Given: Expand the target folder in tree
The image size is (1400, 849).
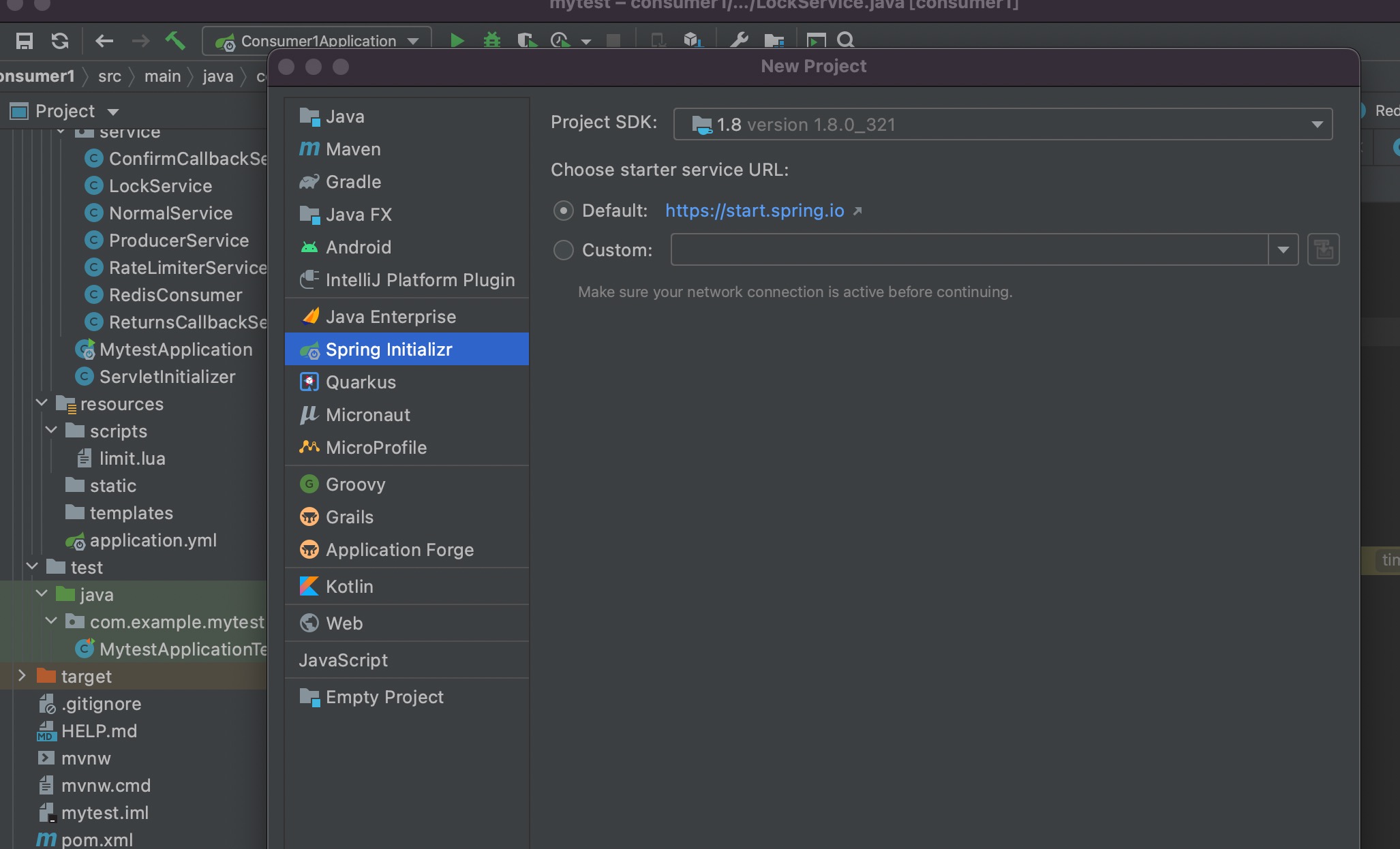Looking at the screenshot, I should [22, 676].
